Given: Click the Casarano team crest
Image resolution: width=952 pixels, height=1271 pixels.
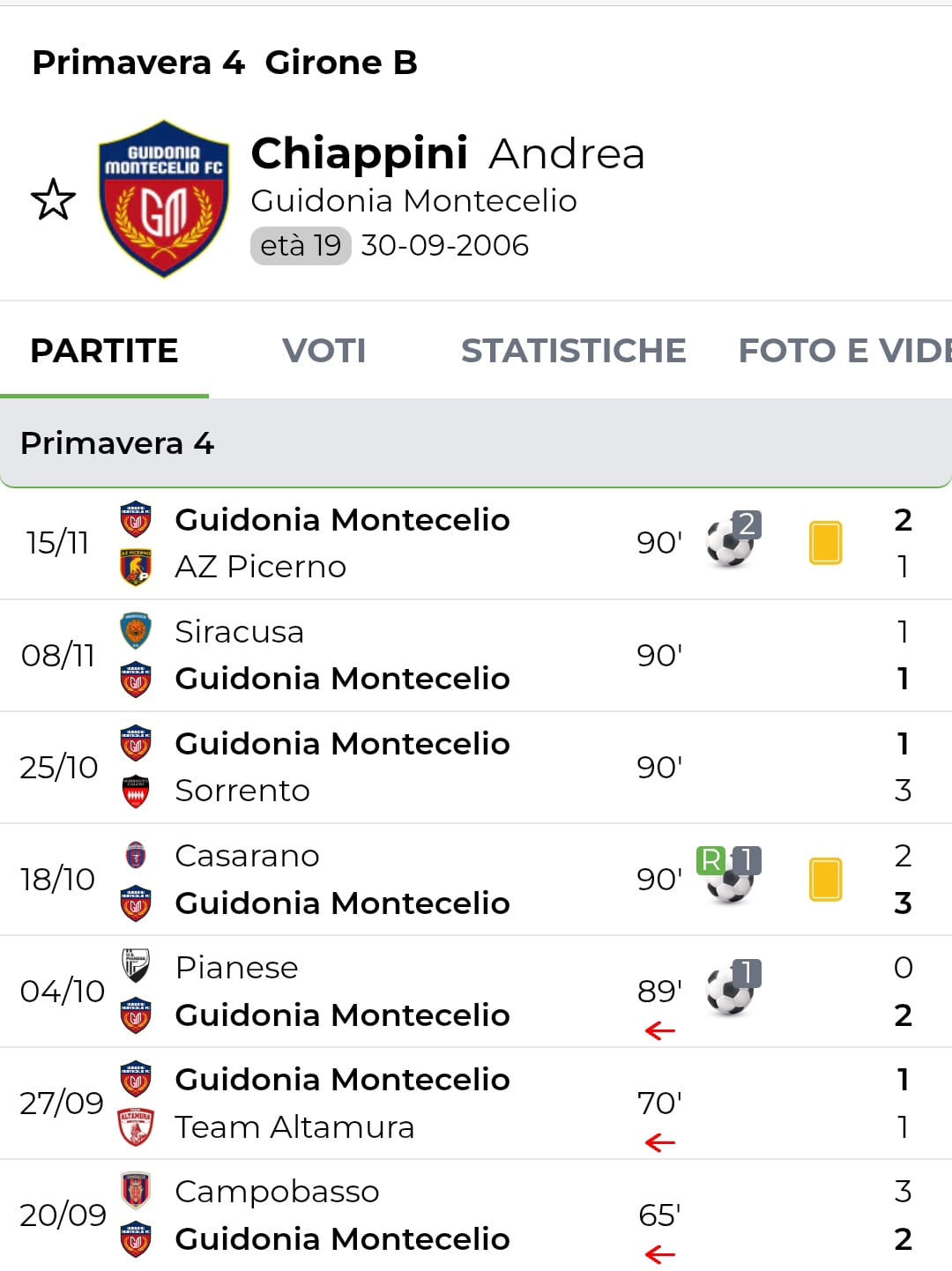Looking at the screenshot, I should point(136,855).
